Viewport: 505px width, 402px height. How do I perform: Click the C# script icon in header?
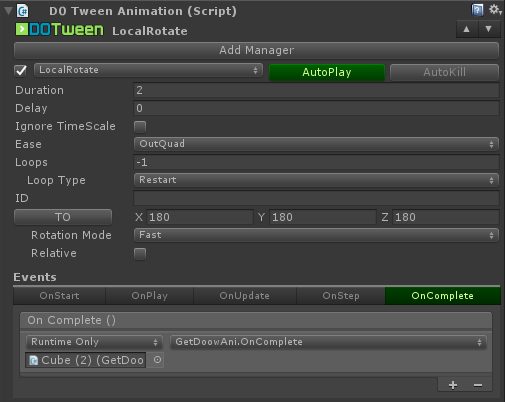pos(23,11)
